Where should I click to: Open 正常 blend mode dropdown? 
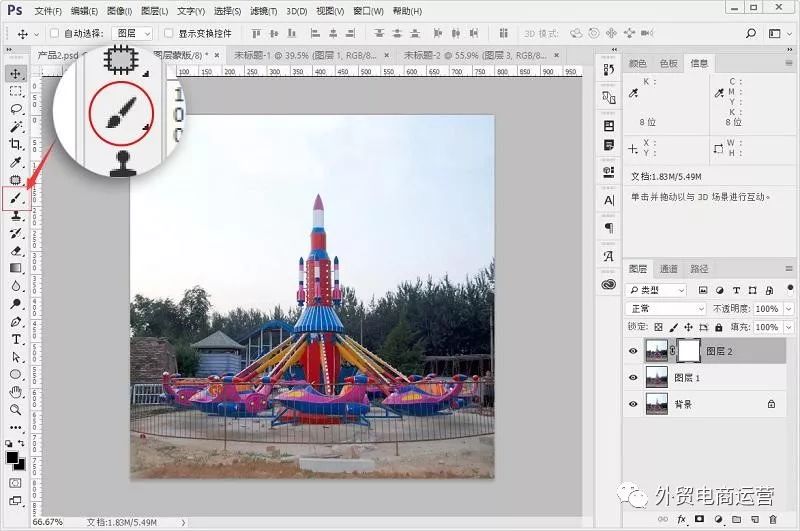(x=666, y=309)
